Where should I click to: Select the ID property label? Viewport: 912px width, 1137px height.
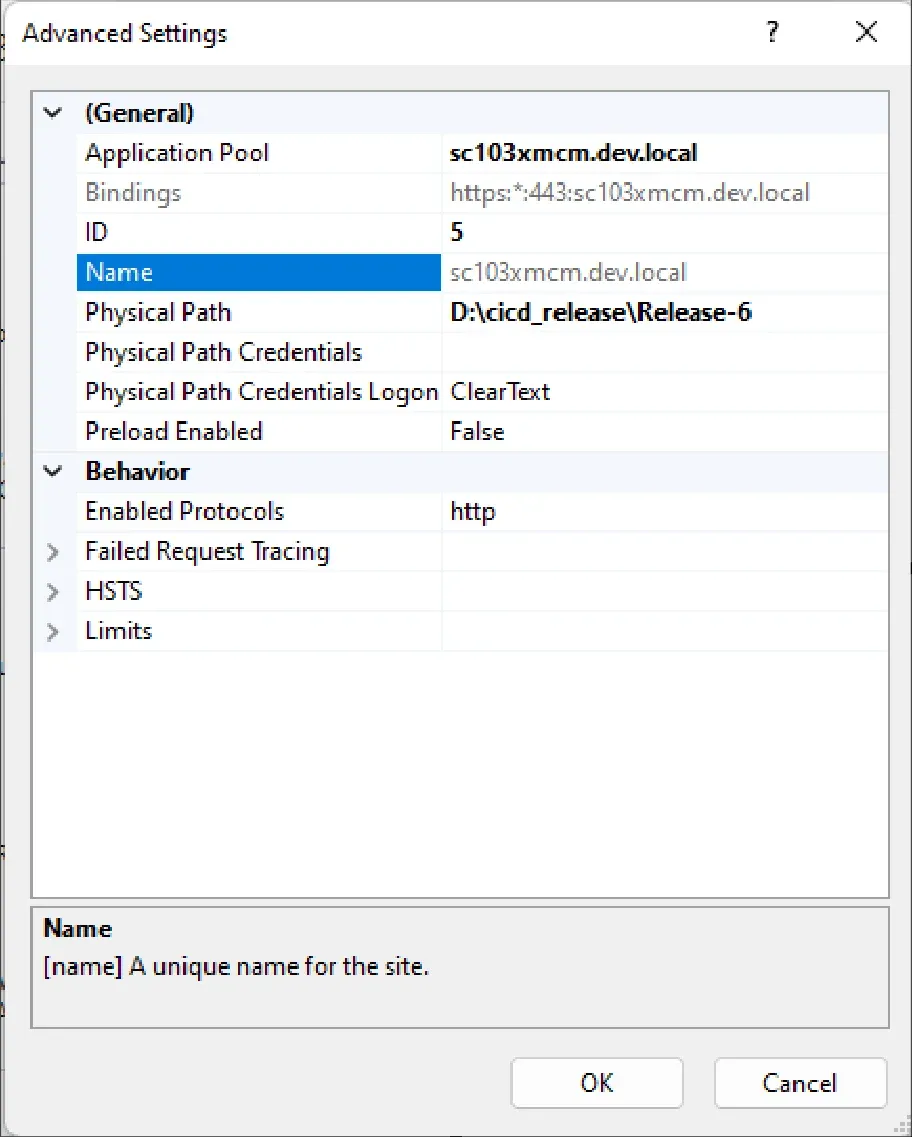click(96, 232)
